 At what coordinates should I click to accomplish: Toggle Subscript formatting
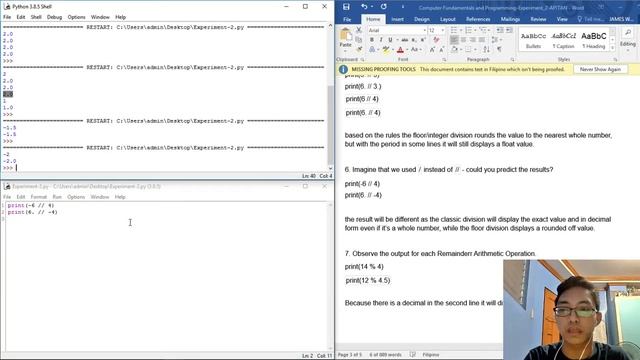point(414,40)
